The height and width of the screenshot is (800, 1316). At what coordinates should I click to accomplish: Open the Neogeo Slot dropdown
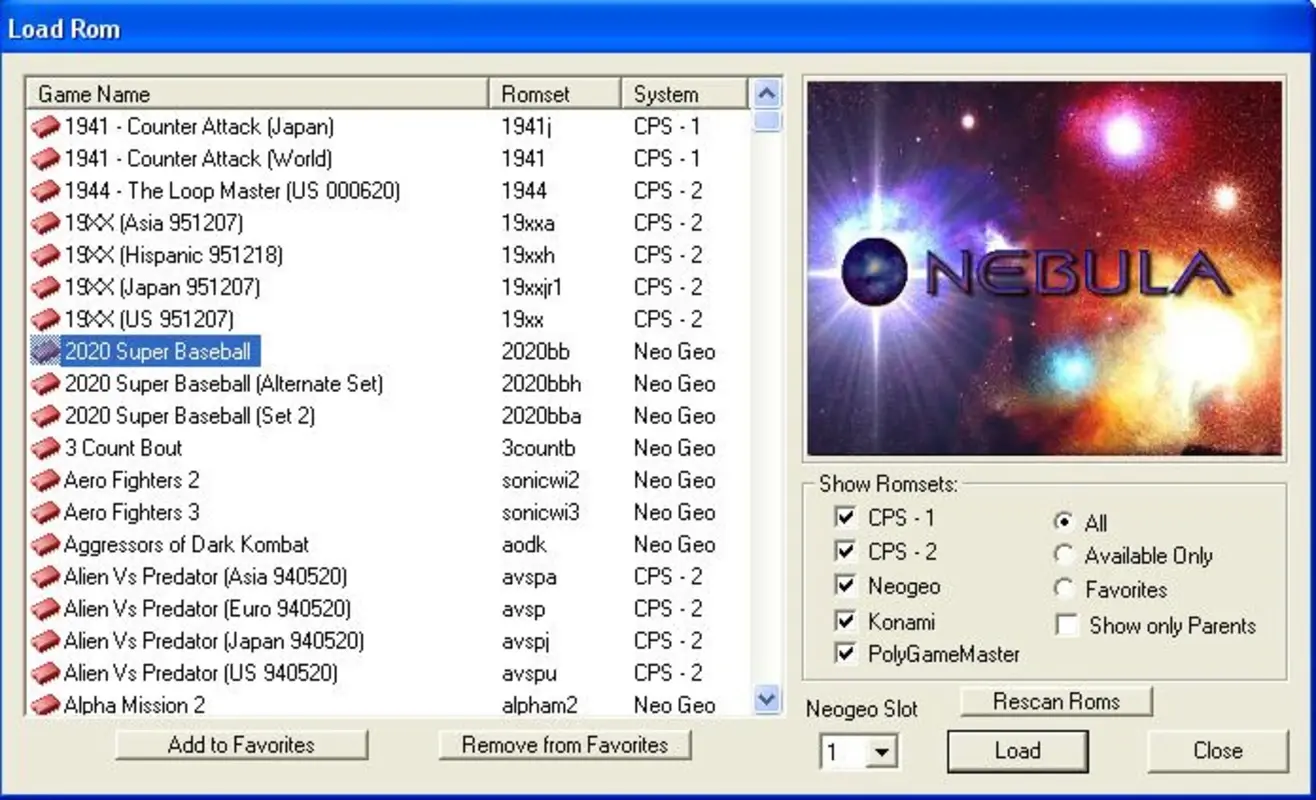[884, 752]
